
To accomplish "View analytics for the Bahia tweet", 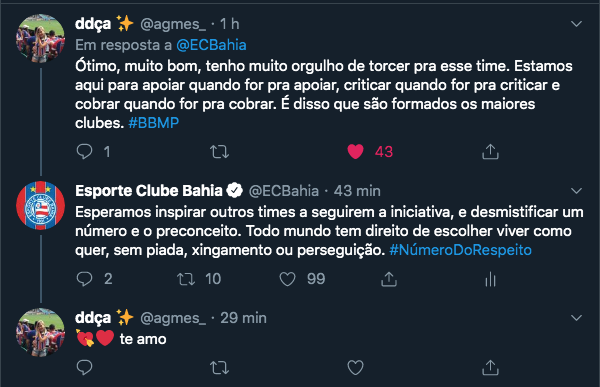I will (x=490, y=279).
